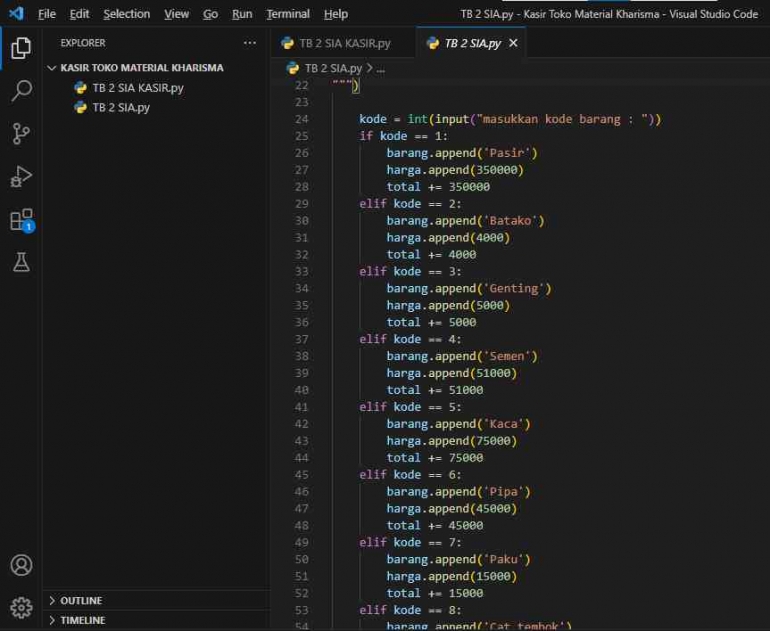Open the Extensions view with badge
Image resolution: width=770 pixels, height=631 pixels.
coord(22,219)
